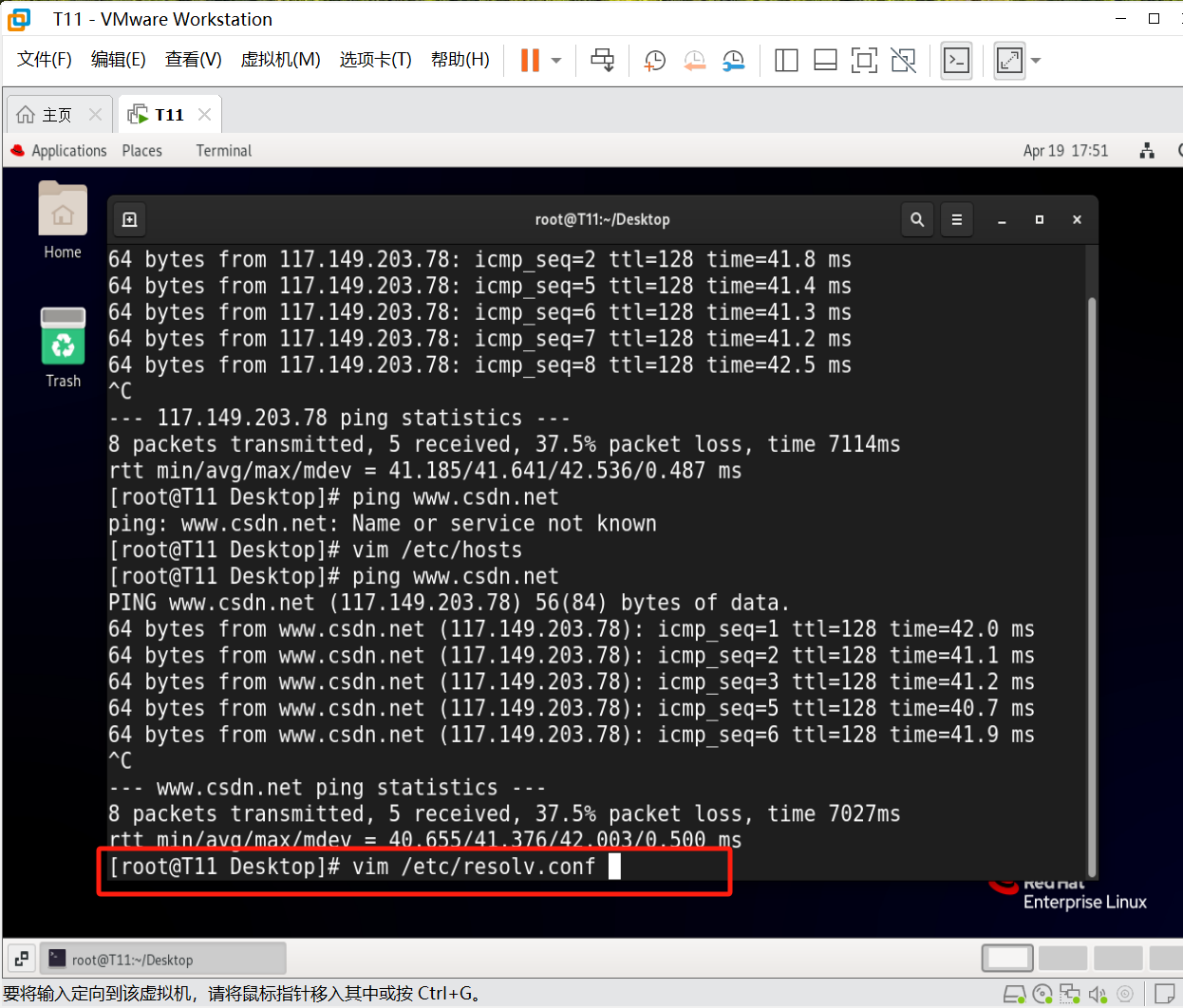Click the network status icon in top bar
Image resolution: width=1183 pixels, height=1008 pixels.
point(1147,151)
